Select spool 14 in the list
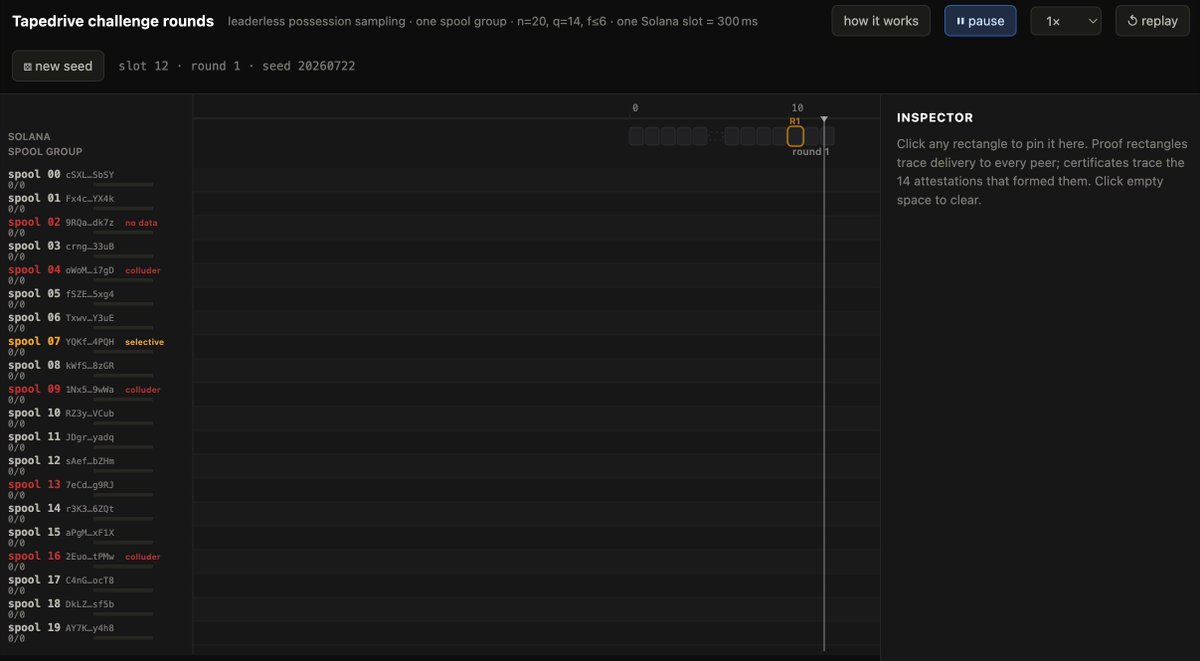This screenshot has width=1200, height=661. [34, 508]
